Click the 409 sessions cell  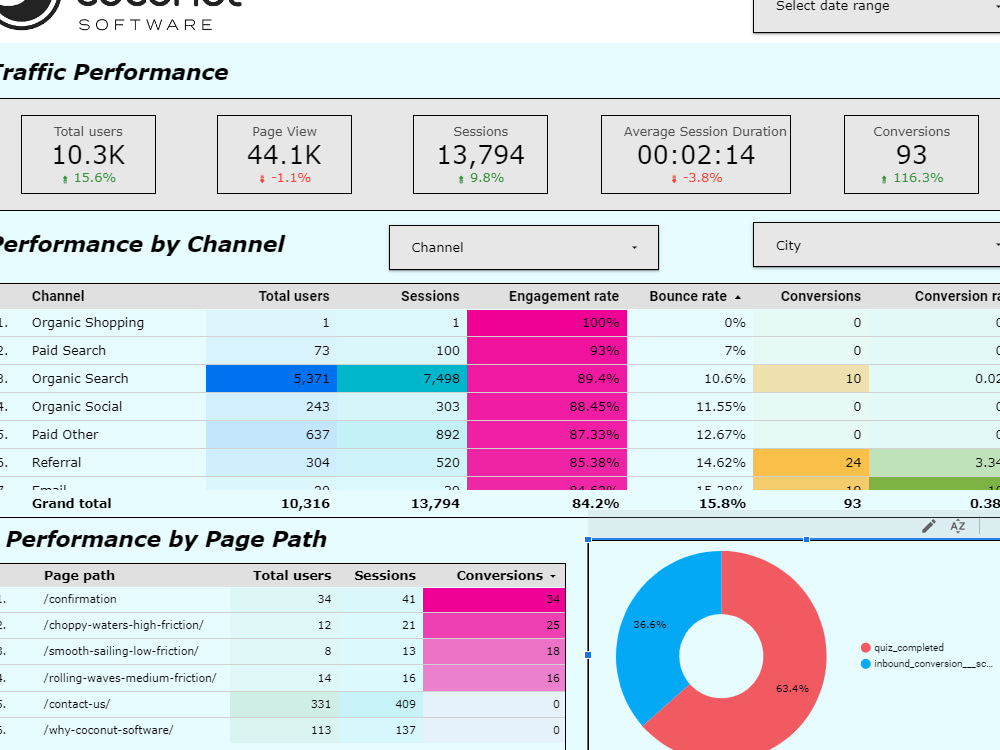tap(381, 705)
